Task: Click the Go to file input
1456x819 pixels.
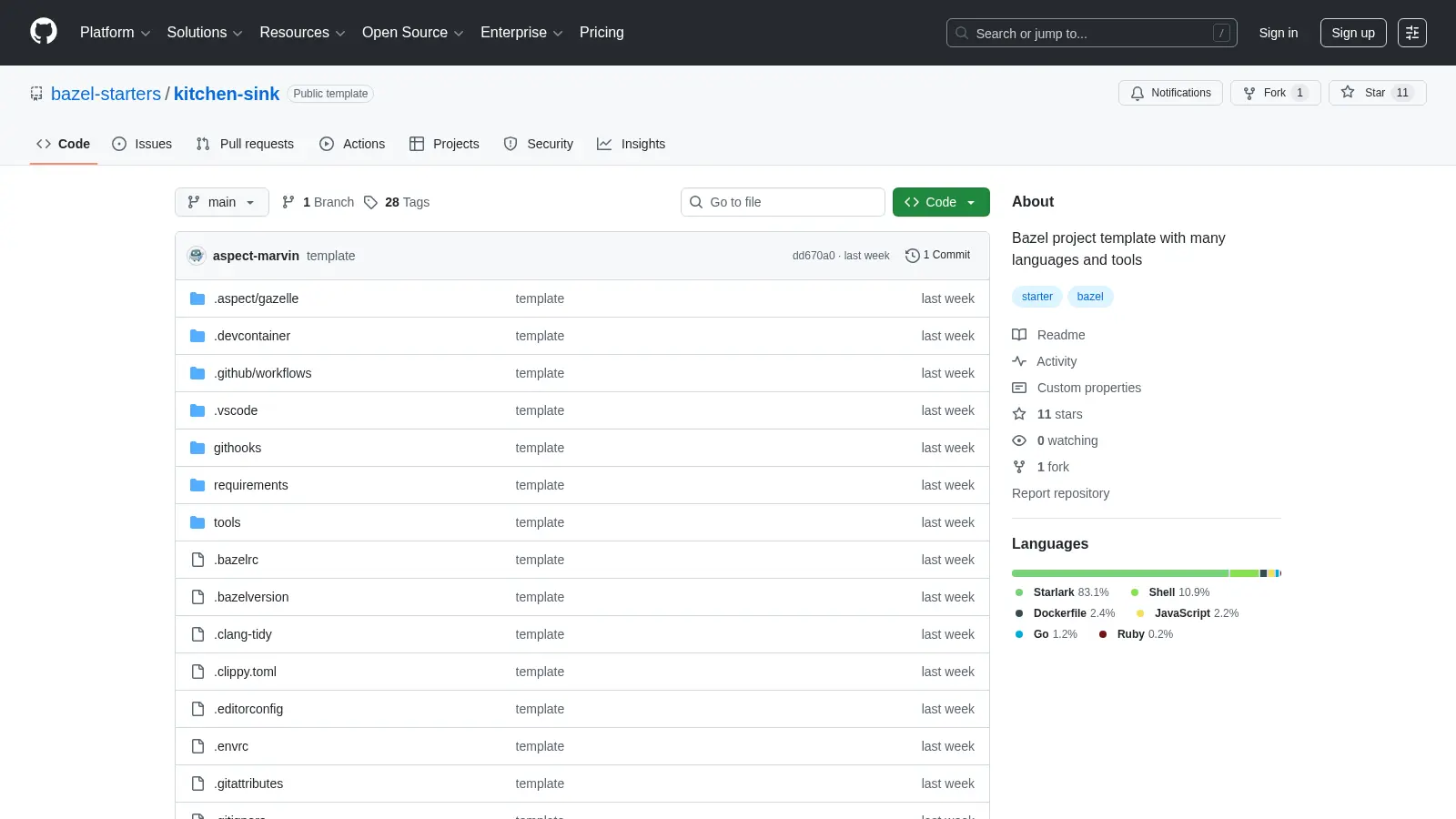Action: click(783, 202)
